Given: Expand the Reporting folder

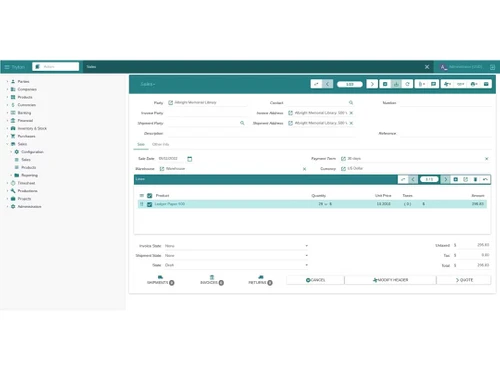Looking at the screenshot, I should (x=11, y=175).
